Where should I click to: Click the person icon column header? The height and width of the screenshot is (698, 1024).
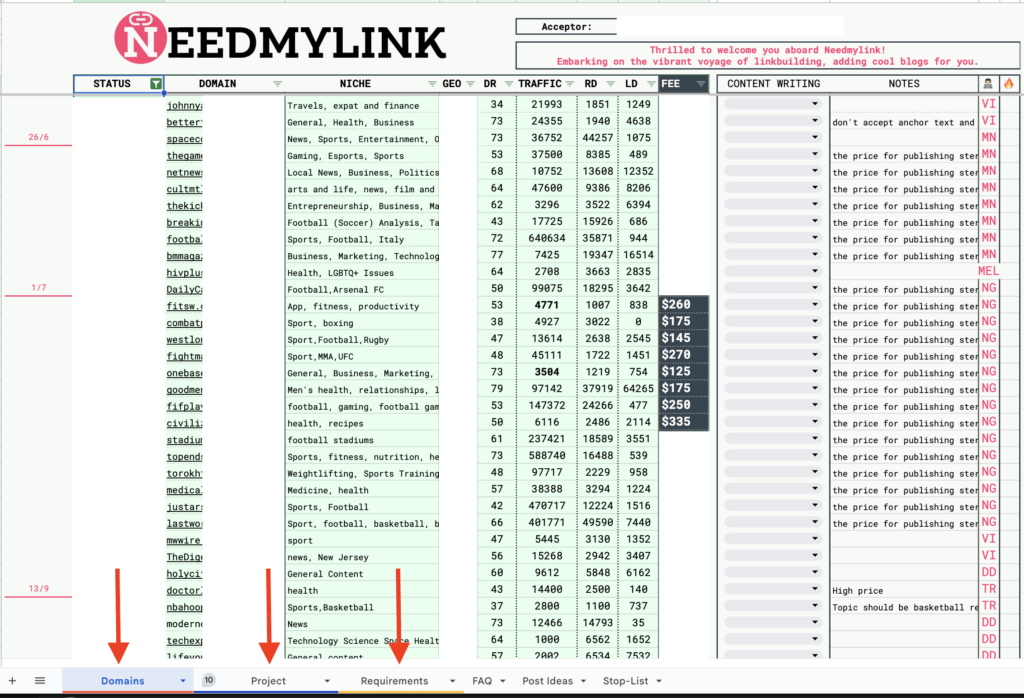pos(988,84)
